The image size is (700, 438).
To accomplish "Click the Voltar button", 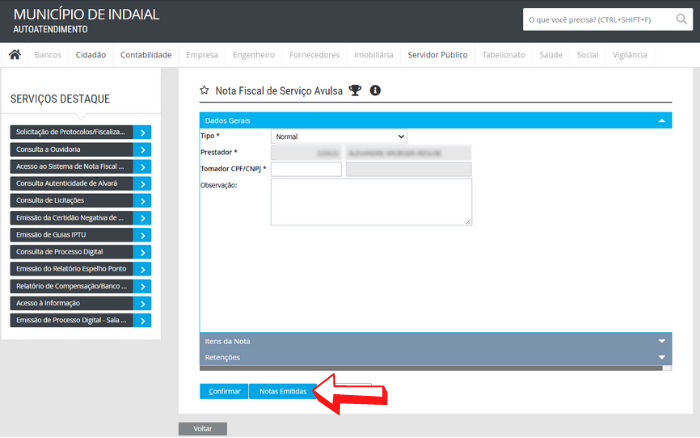I will click(203, 429).
